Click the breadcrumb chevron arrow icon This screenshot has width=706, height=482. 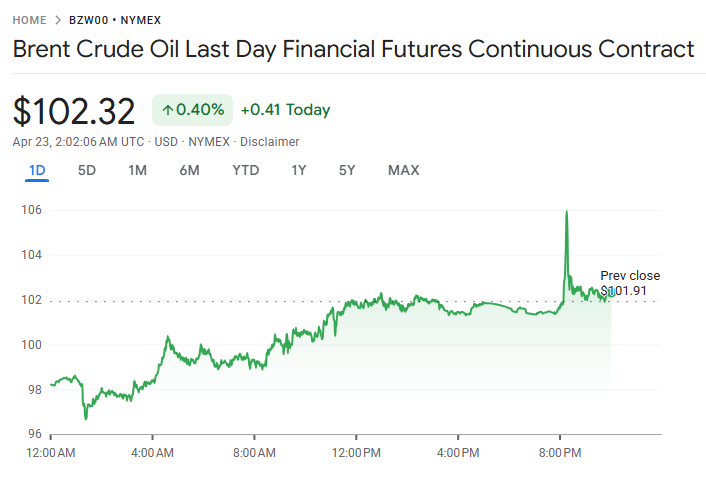(58, 20)
